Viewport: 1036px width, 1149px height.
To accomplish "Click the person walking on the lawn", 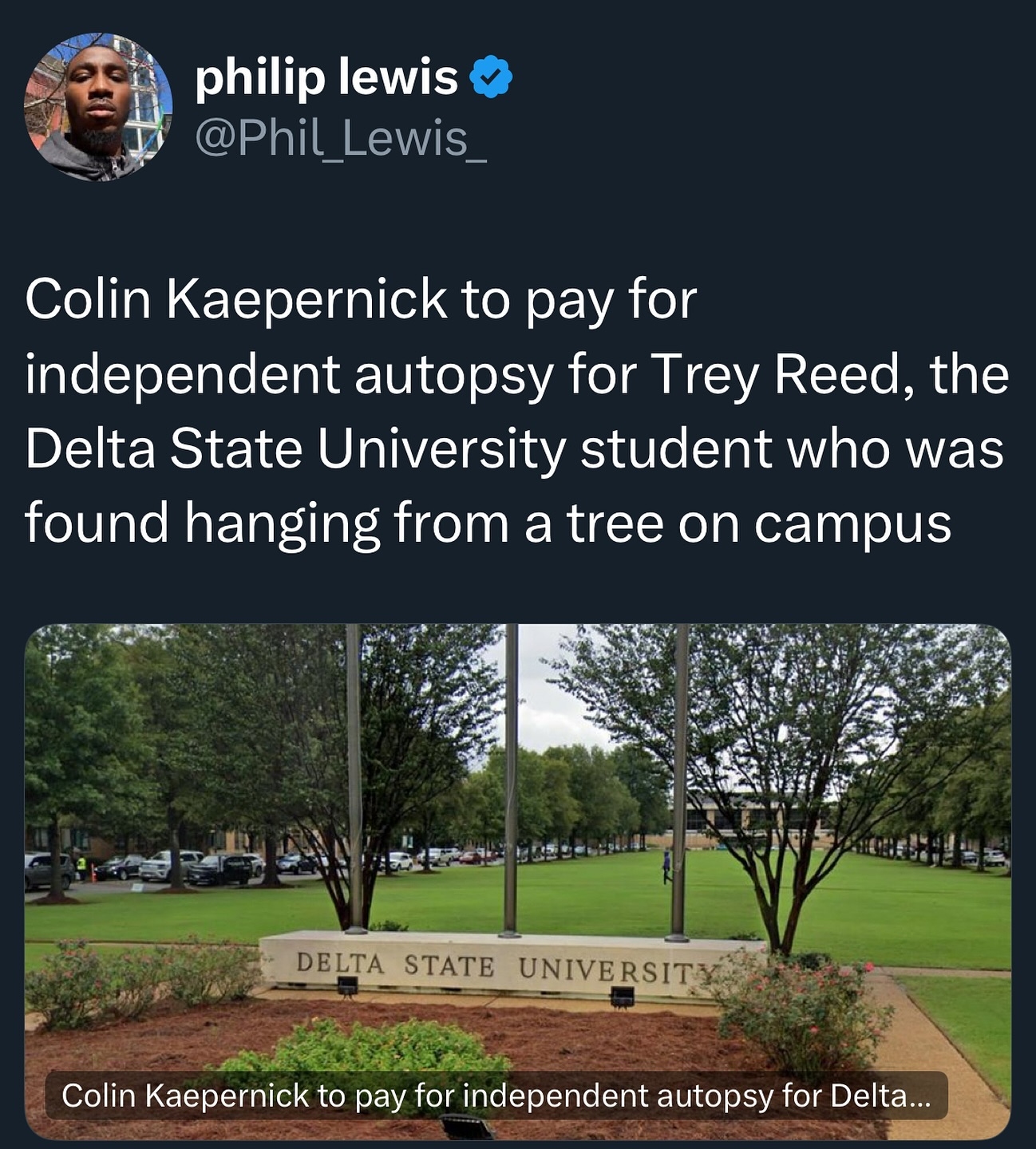I will pyautogui.click(x=667, y=867).
